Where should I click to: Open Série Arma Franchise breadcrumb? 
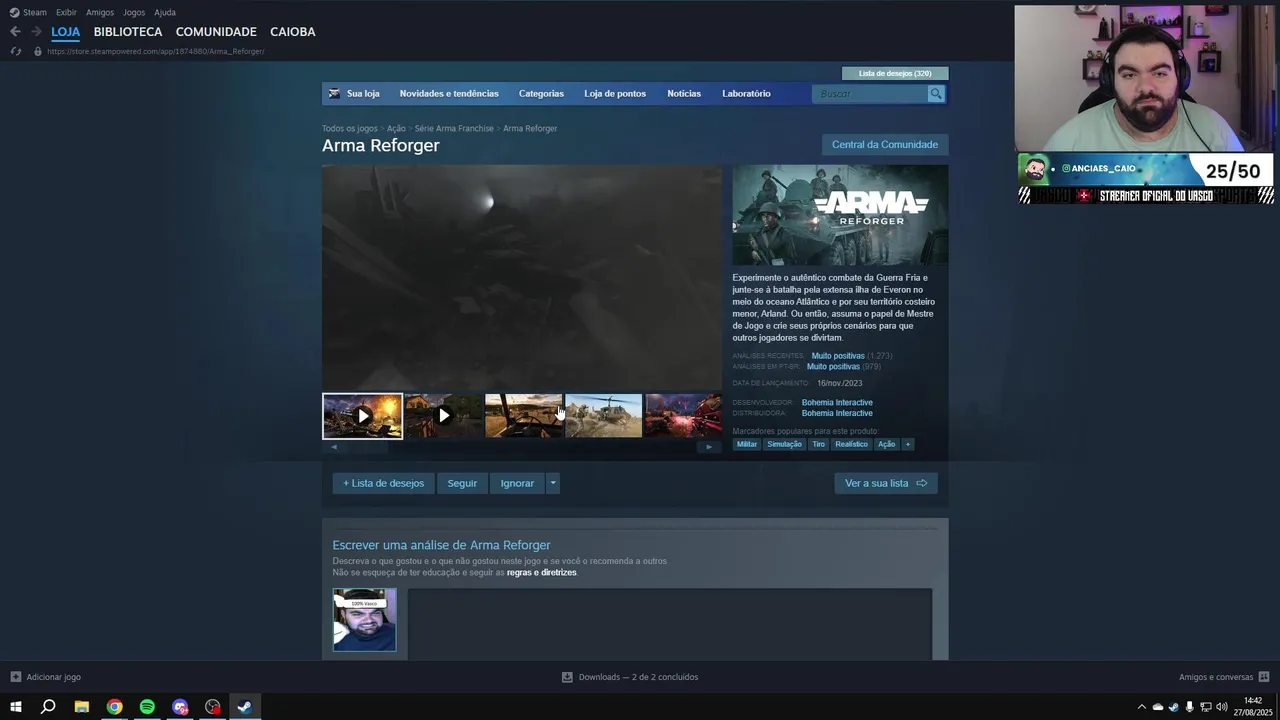coord(454,129)
